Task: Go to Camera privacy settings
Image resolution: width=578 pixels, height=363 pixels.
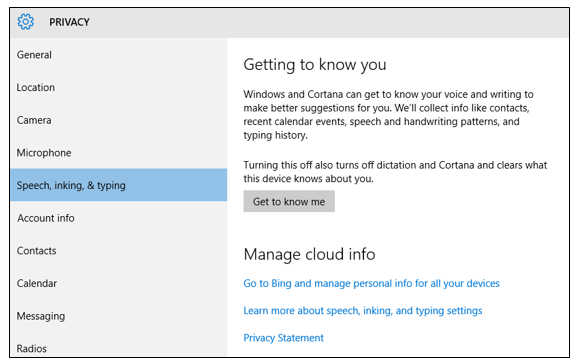Action: coord(119,120)
